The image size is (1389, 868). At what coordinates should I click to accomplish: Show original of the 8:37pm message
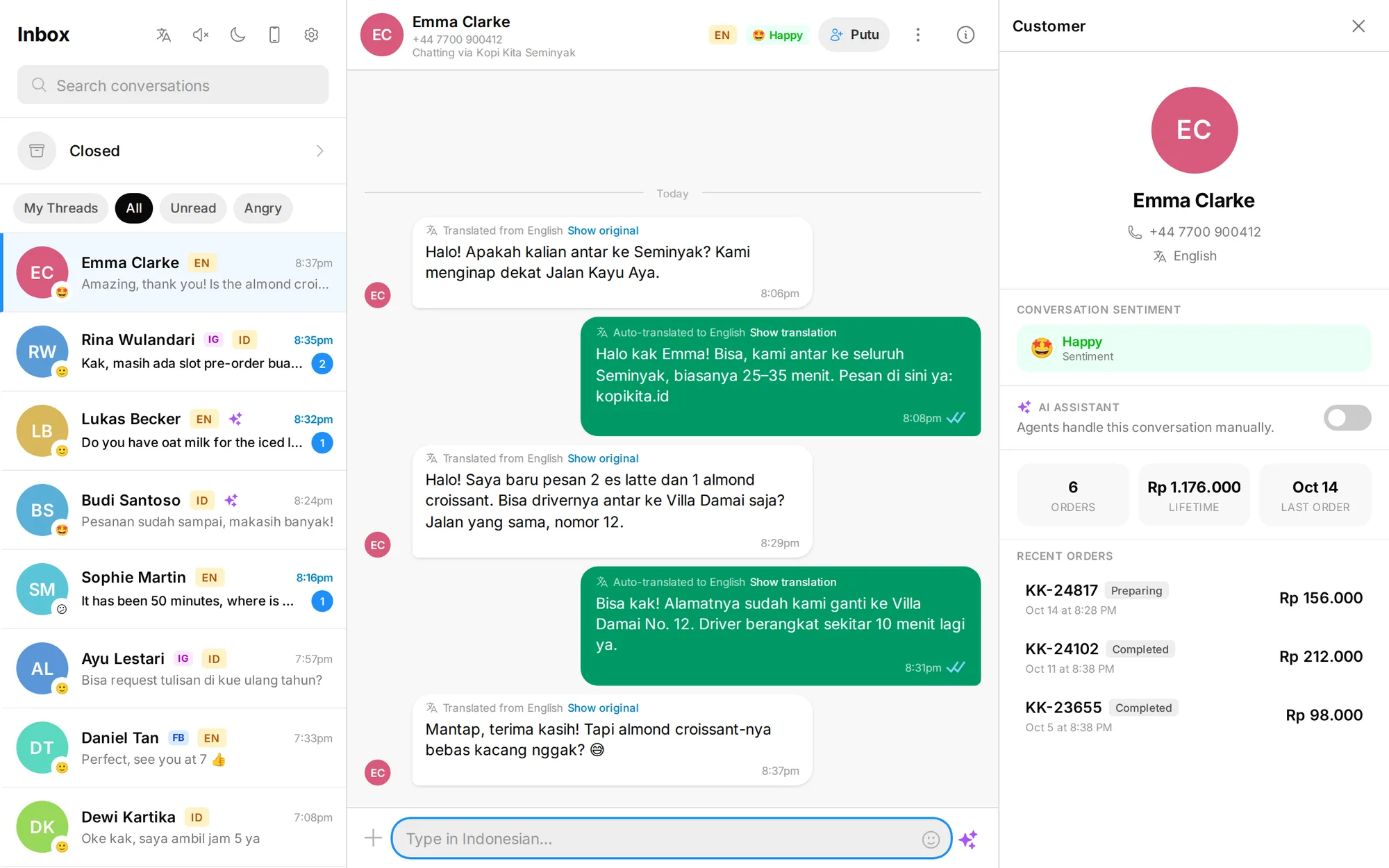(x=603, y=708)
